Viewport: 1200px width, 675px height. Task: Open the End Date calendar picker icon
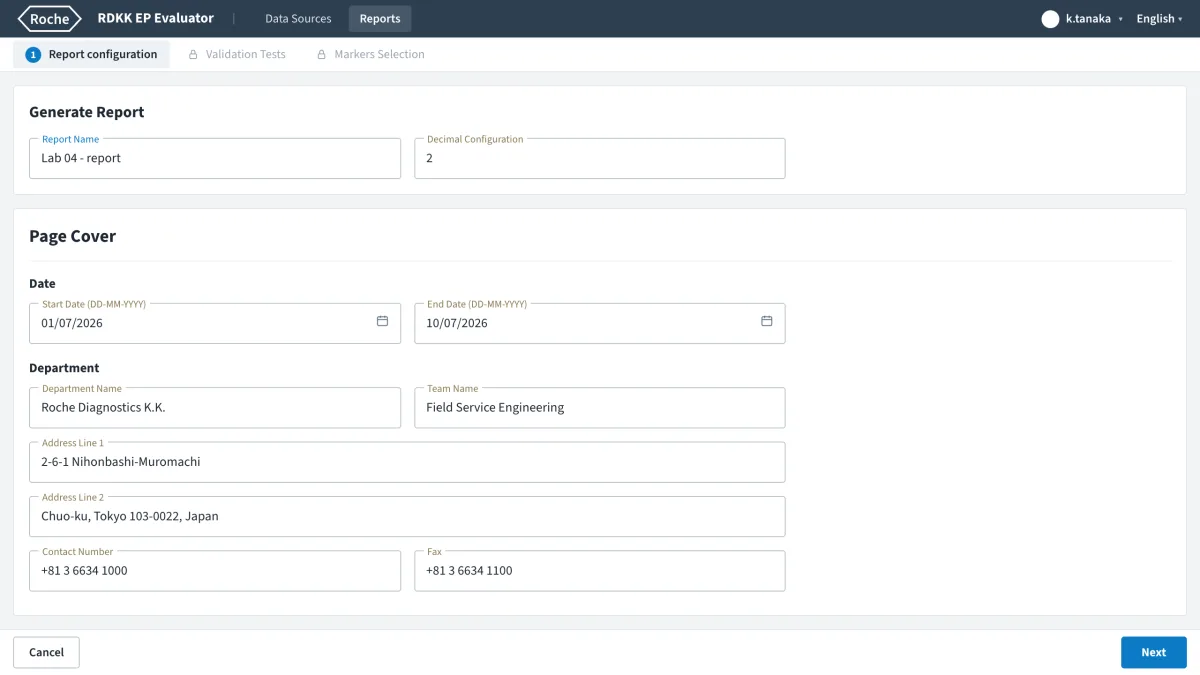pos(767,321)
